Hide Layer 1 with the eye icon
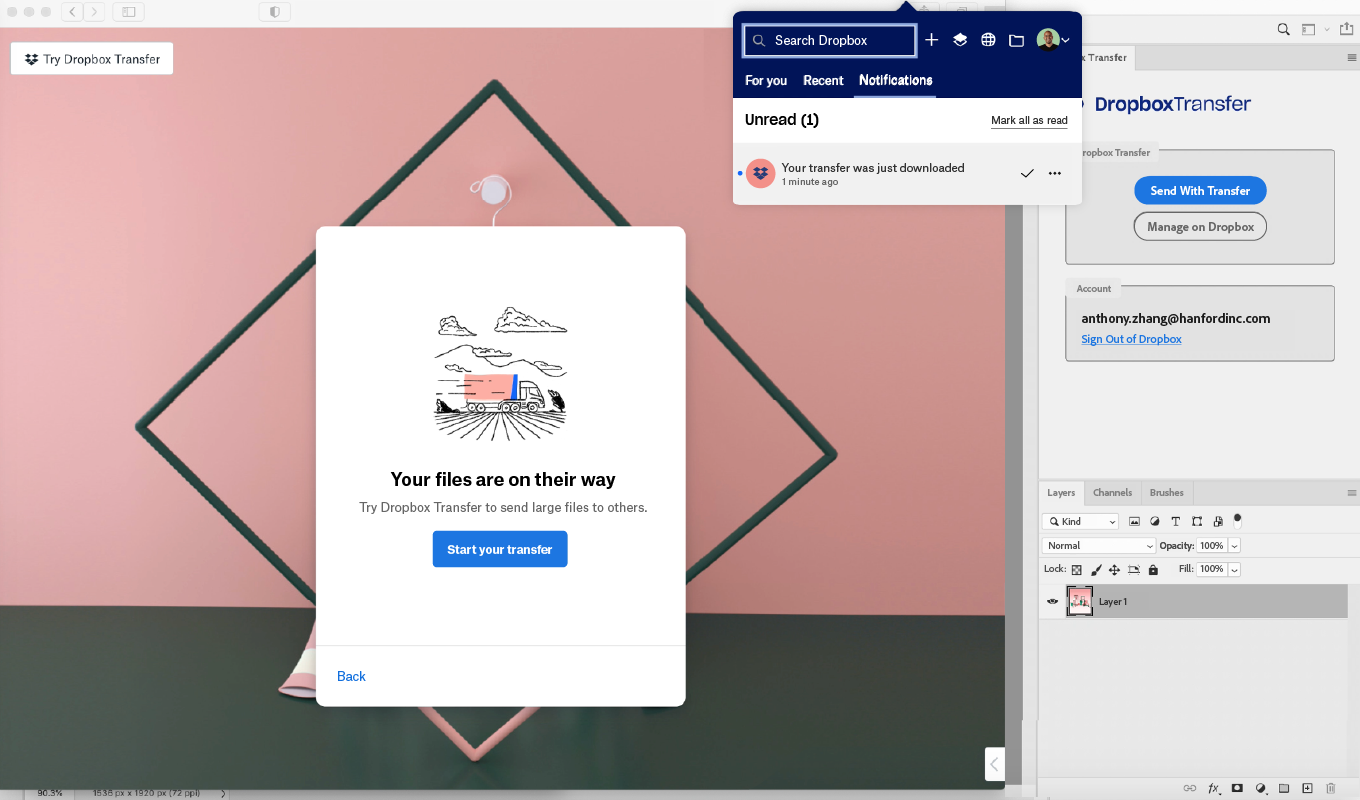 tap(1052, 601)
